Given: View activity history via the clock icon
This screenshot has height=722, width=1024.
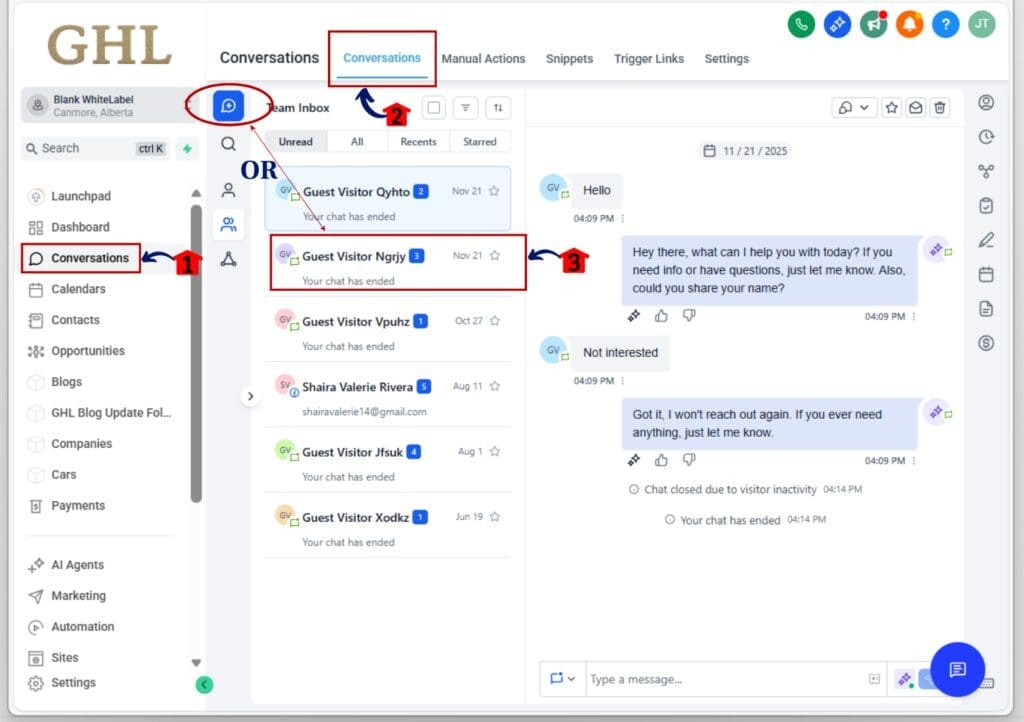Looking at the screenshot, I should (986, 137).
